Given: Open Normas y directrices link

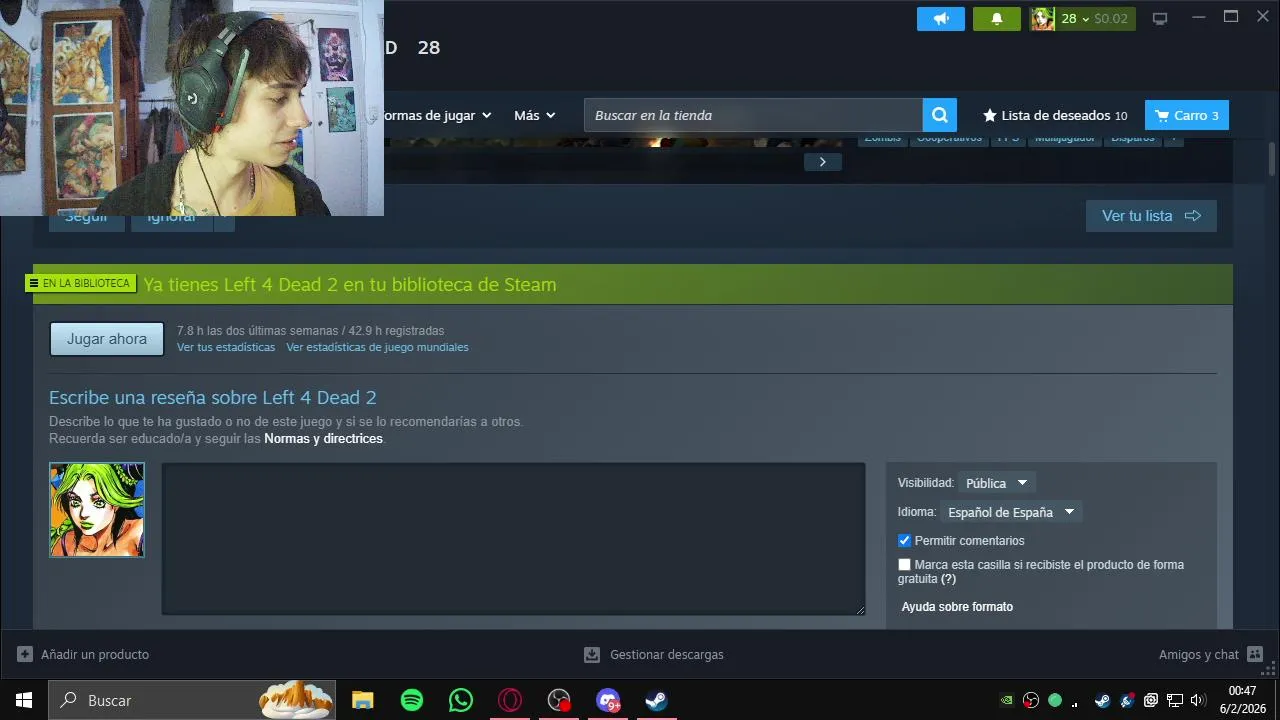Looking at the screenshot, I should point(323,439).
